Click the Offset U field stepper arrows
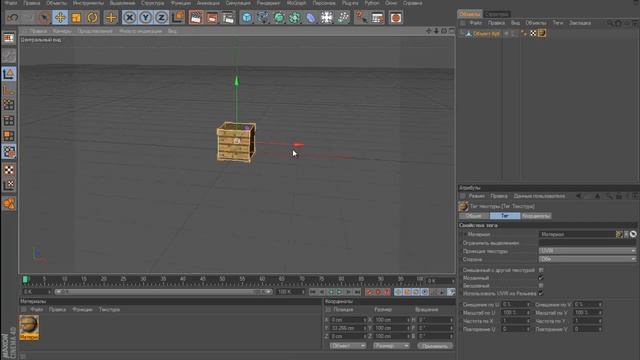Viewport: 640px width, 360px height. (x=528, y=304)
